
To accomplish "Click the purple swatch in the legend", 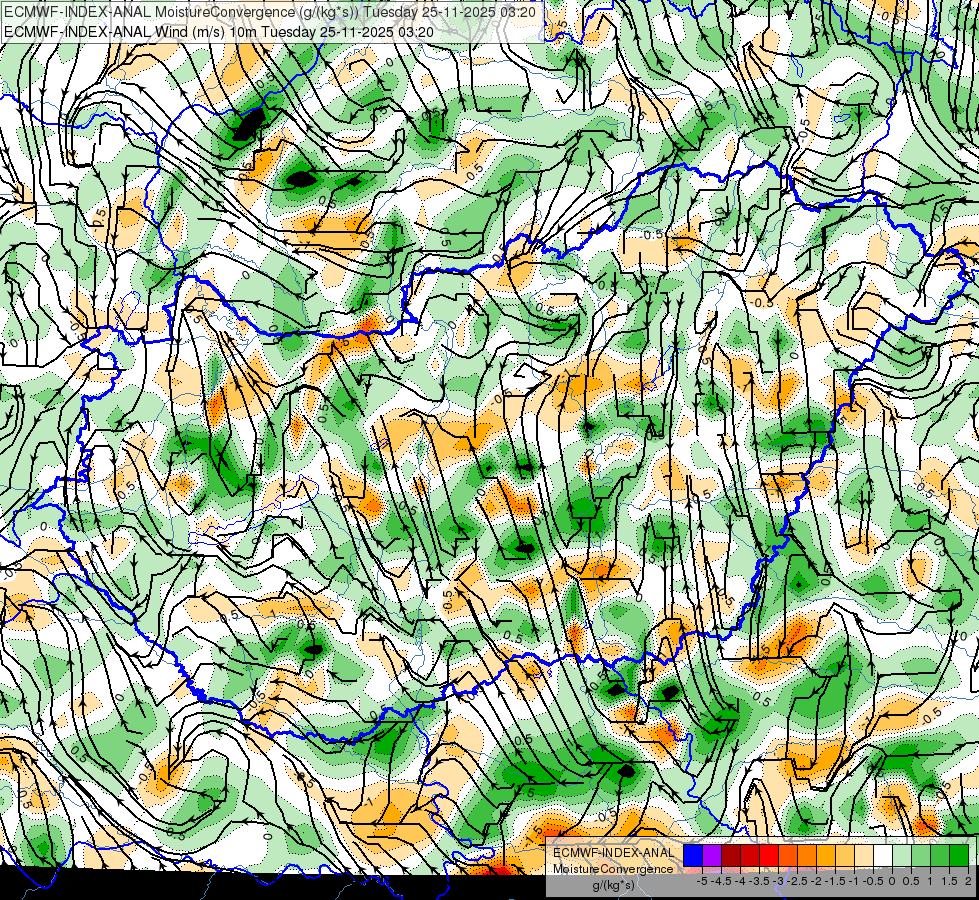I will (712, 856).
